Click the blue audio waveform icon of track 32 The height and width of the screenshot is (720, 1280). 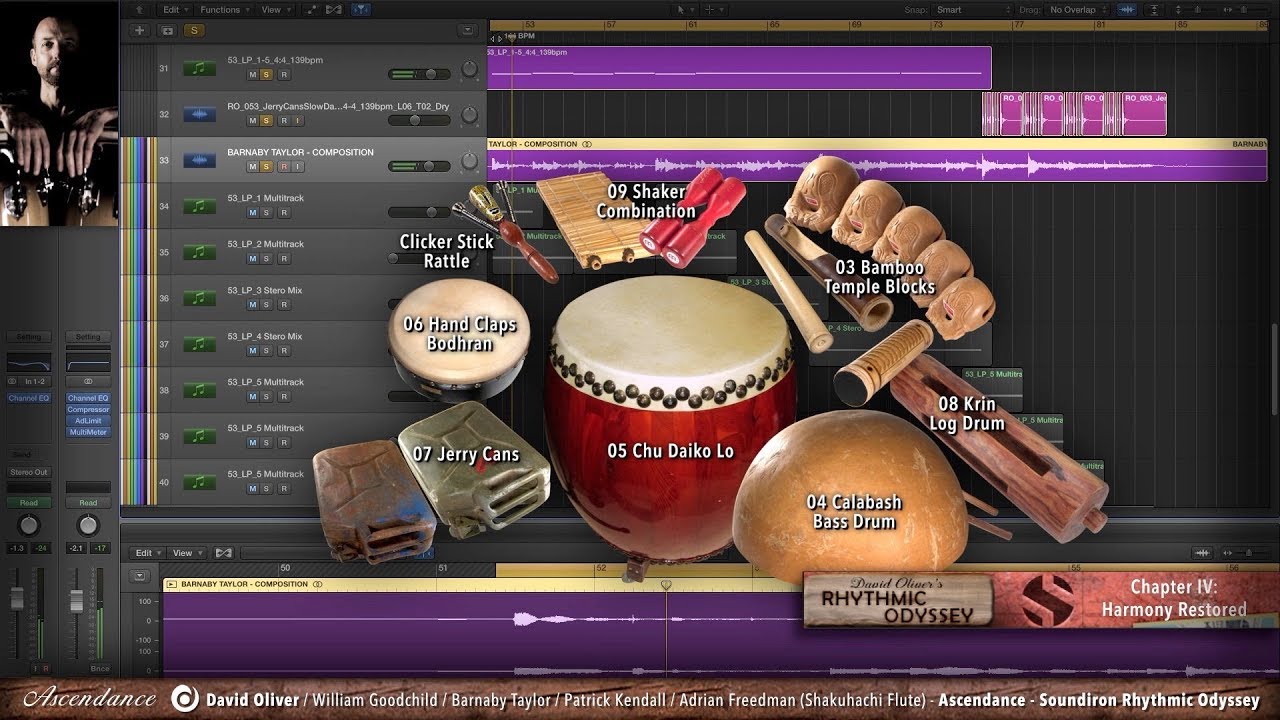coord(199,115)
